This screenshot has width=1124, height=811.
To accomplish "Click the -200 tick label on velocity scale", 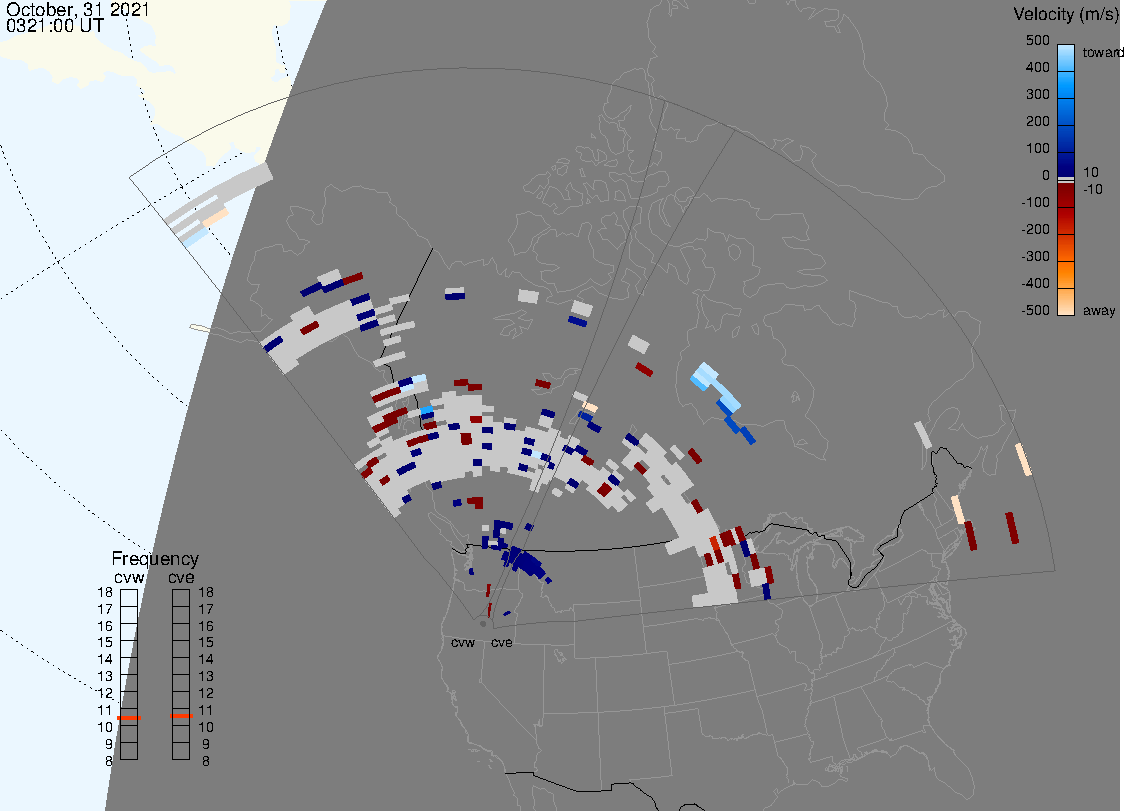I will (x=1035, y=229).
